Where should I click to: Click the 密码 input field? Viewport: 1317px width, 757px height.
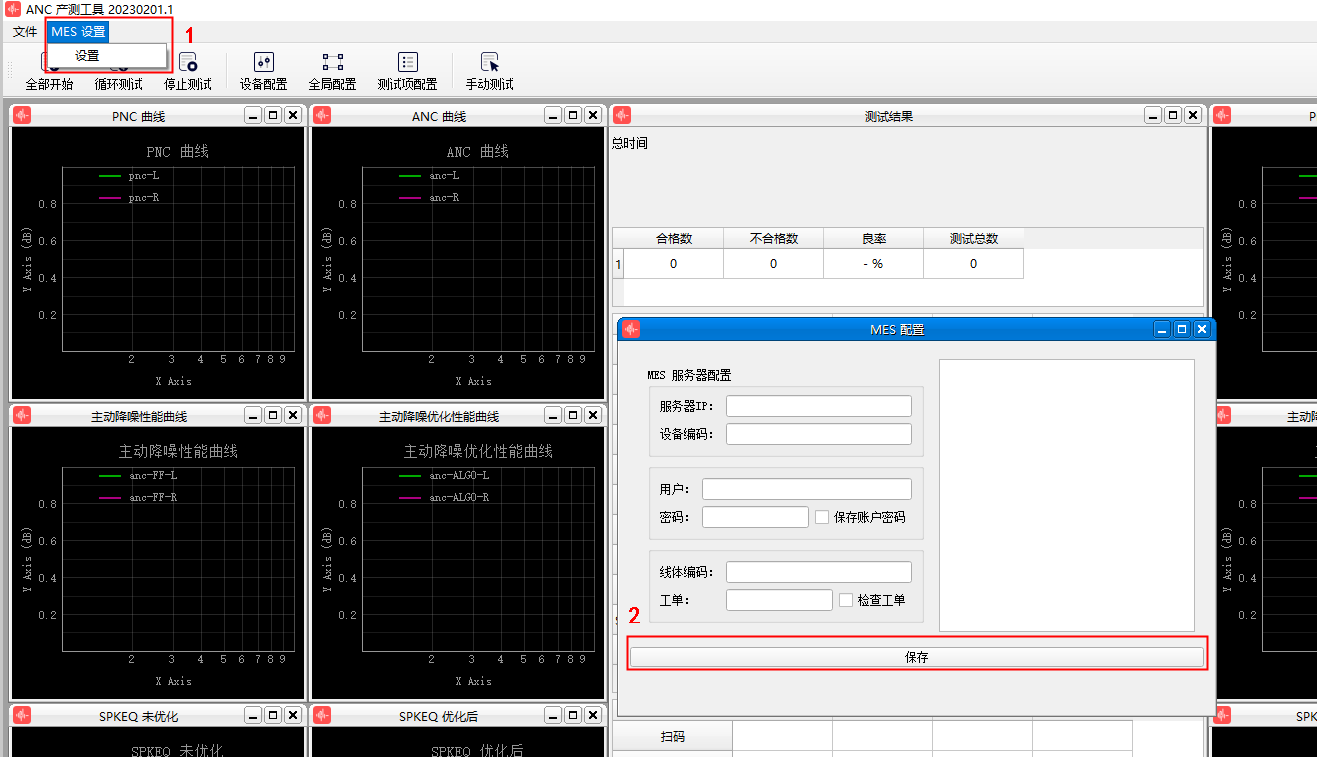pyautogui.click(x=755, y=517)
